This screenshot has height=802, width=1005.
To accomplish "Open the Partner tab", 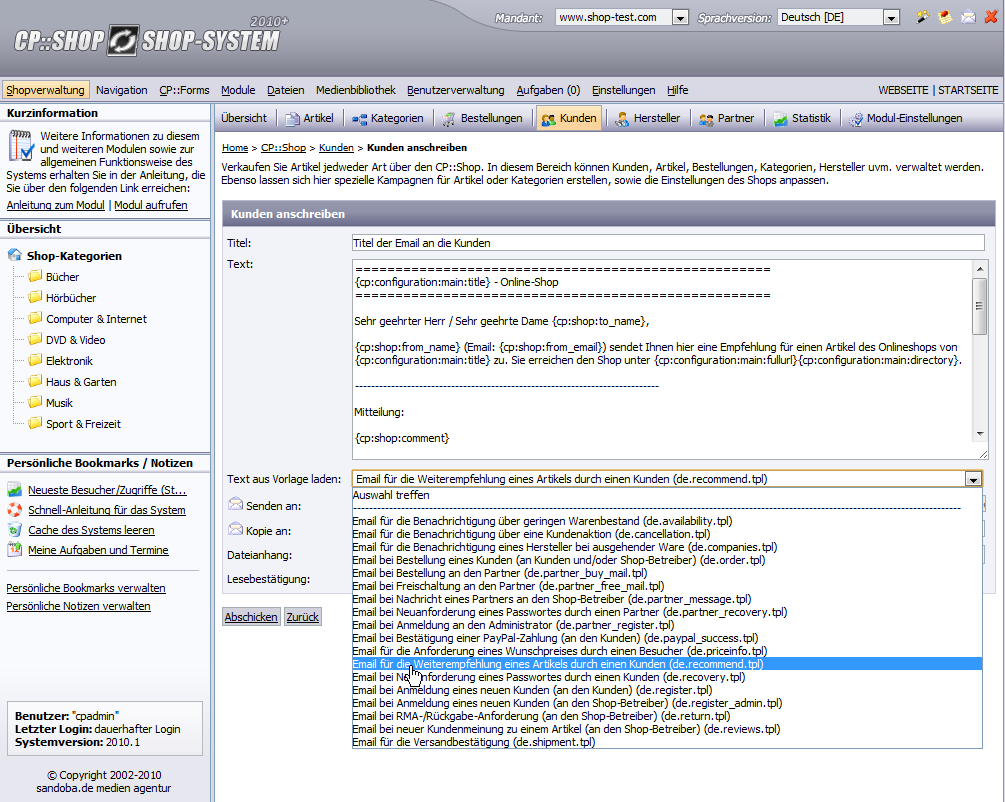I will (x=726, y=118).
